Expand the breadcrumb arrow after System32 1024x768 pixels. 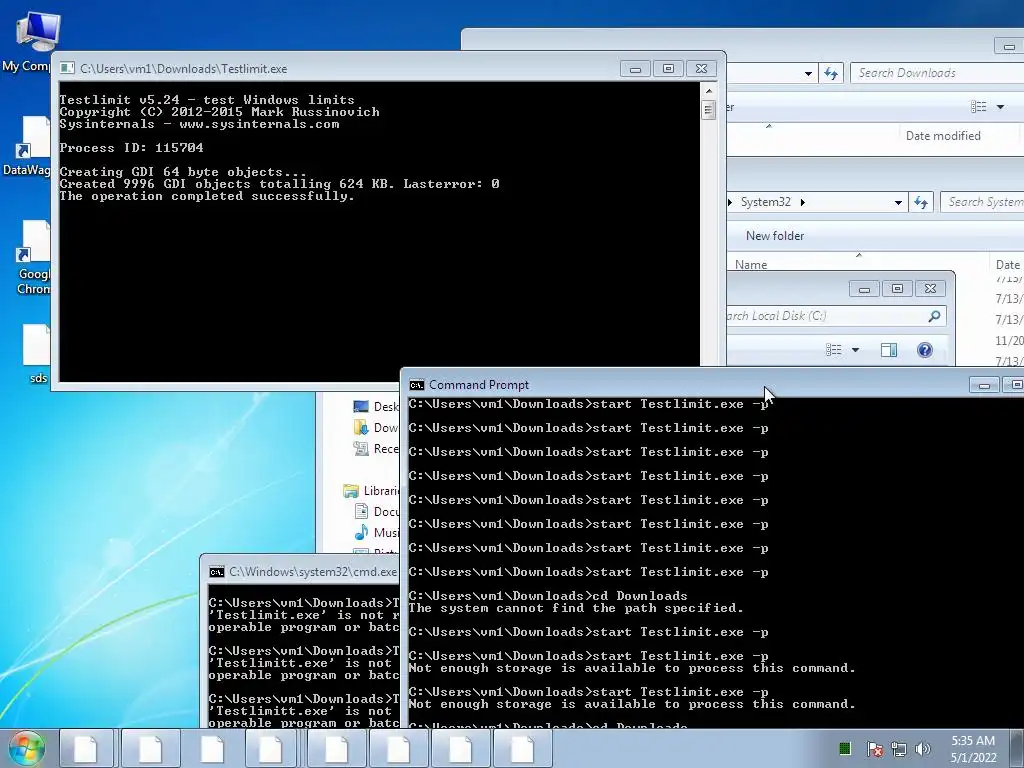point(803,202)
